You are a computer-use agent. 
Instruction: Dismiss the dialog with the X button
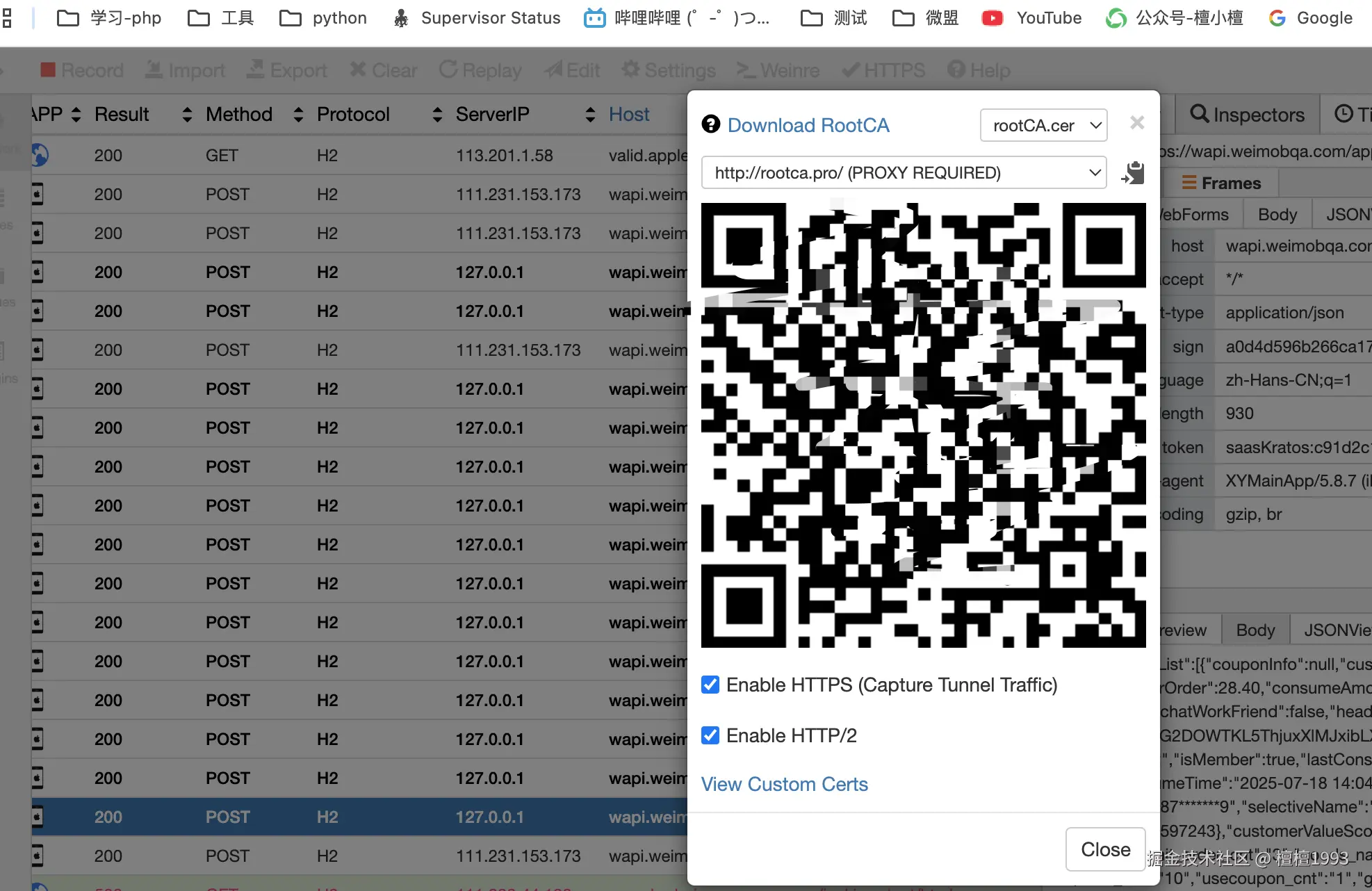pyautogui.click(x=1137, y=123)
